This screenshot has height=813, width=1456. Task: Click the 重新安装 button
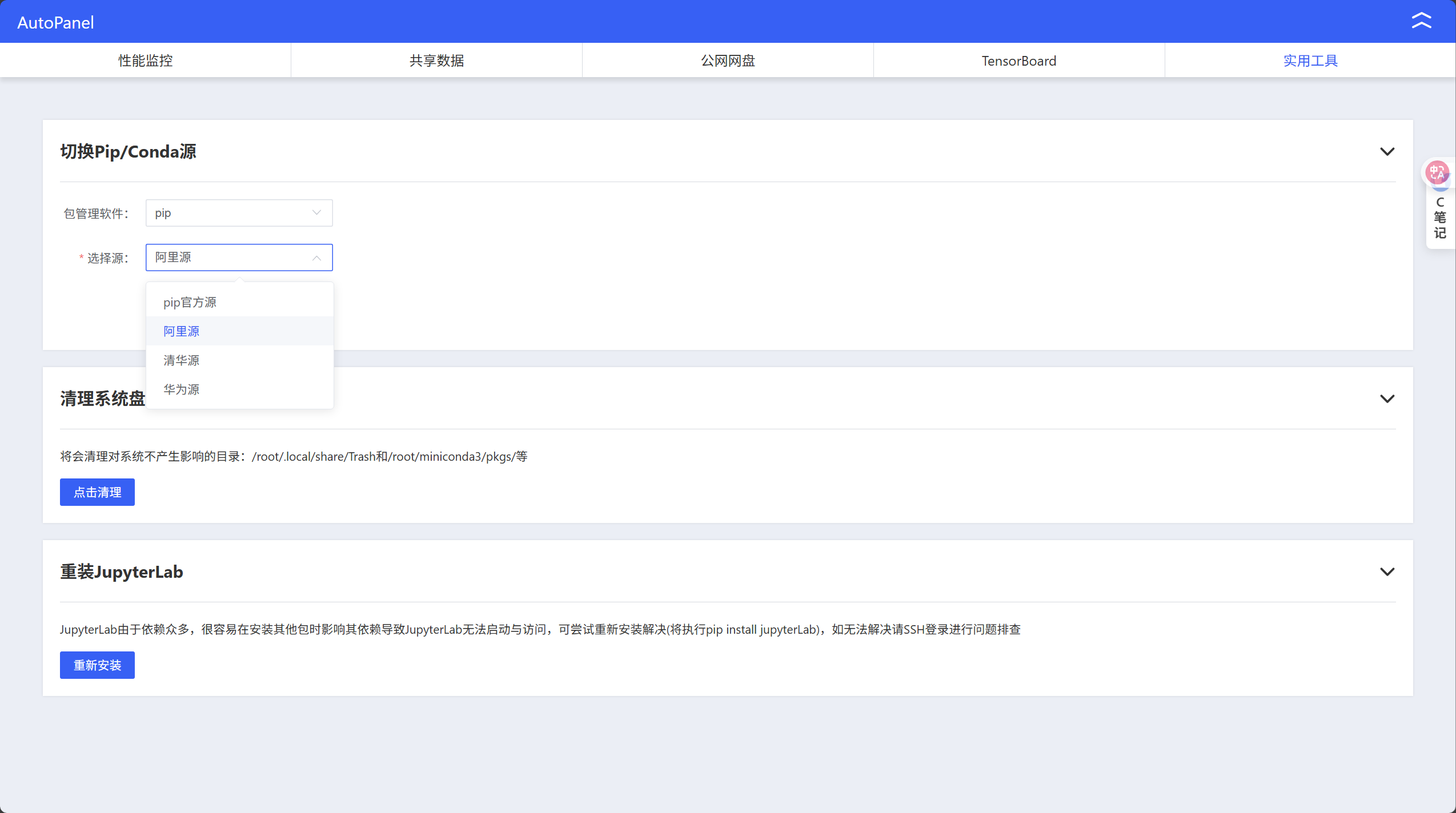click(x=97, y=665)
